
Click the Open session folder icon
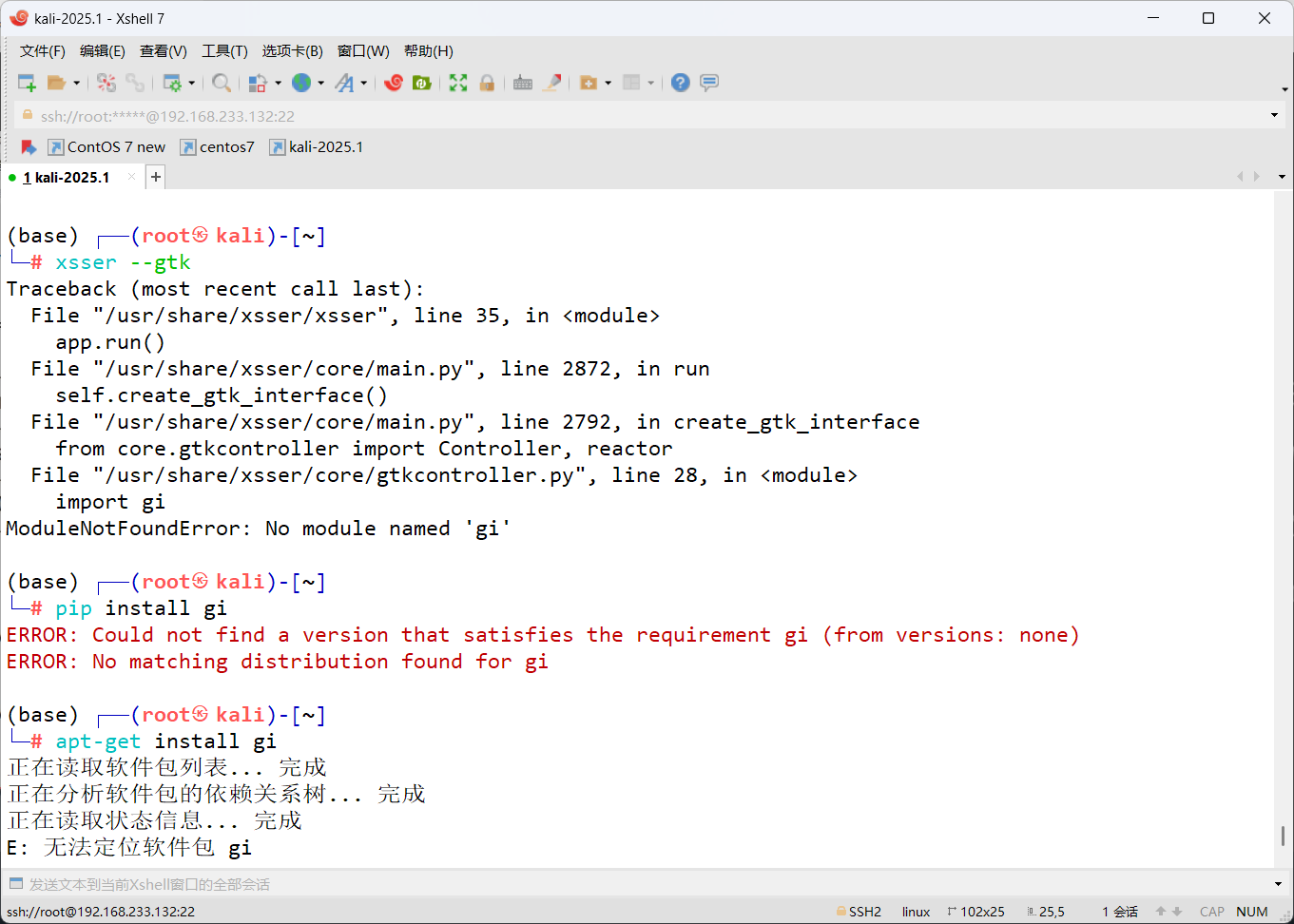pyautogui.click(x=57, y=83)
